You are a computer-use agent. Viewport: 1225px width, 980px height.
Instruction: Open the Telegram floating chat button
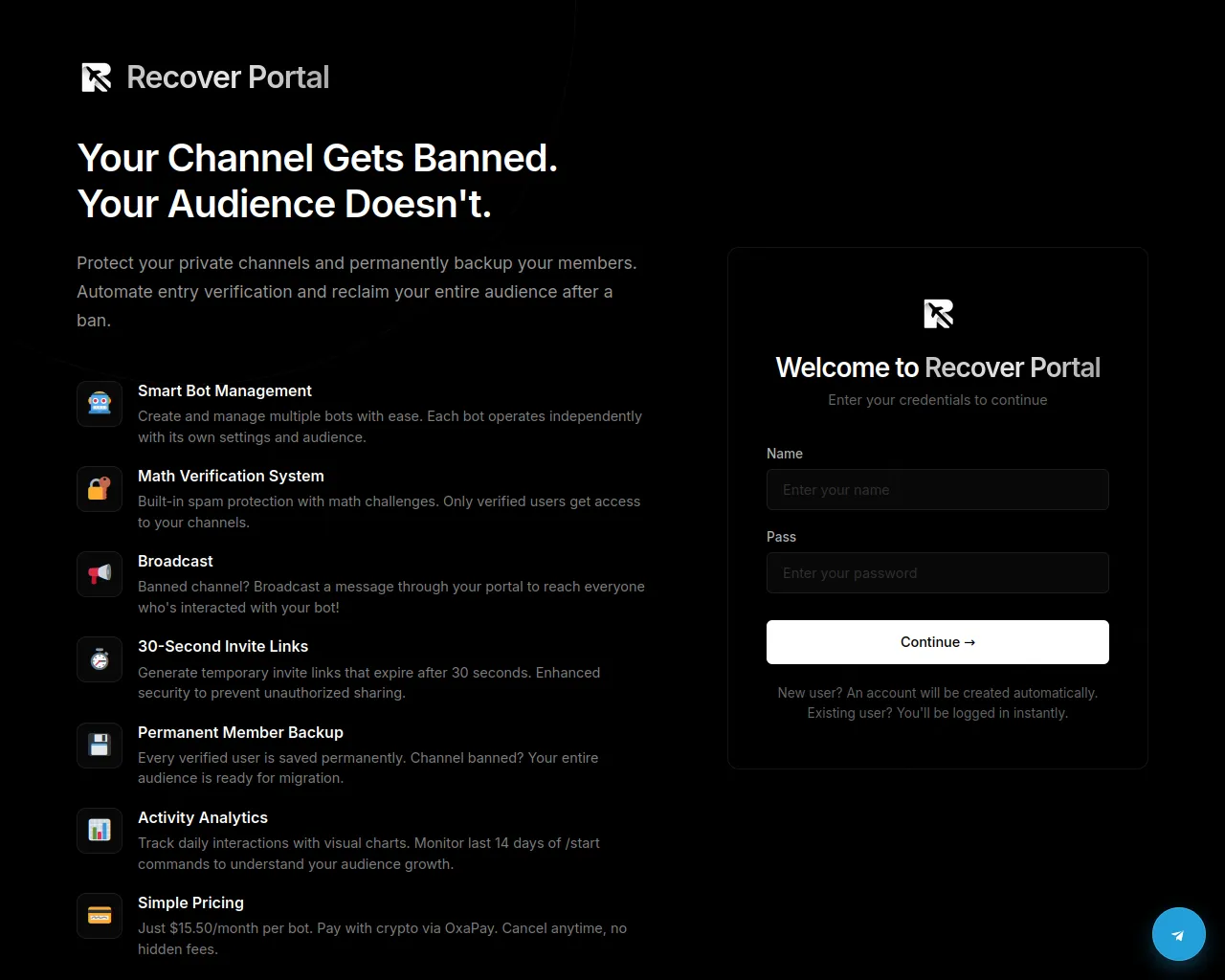1178,934
